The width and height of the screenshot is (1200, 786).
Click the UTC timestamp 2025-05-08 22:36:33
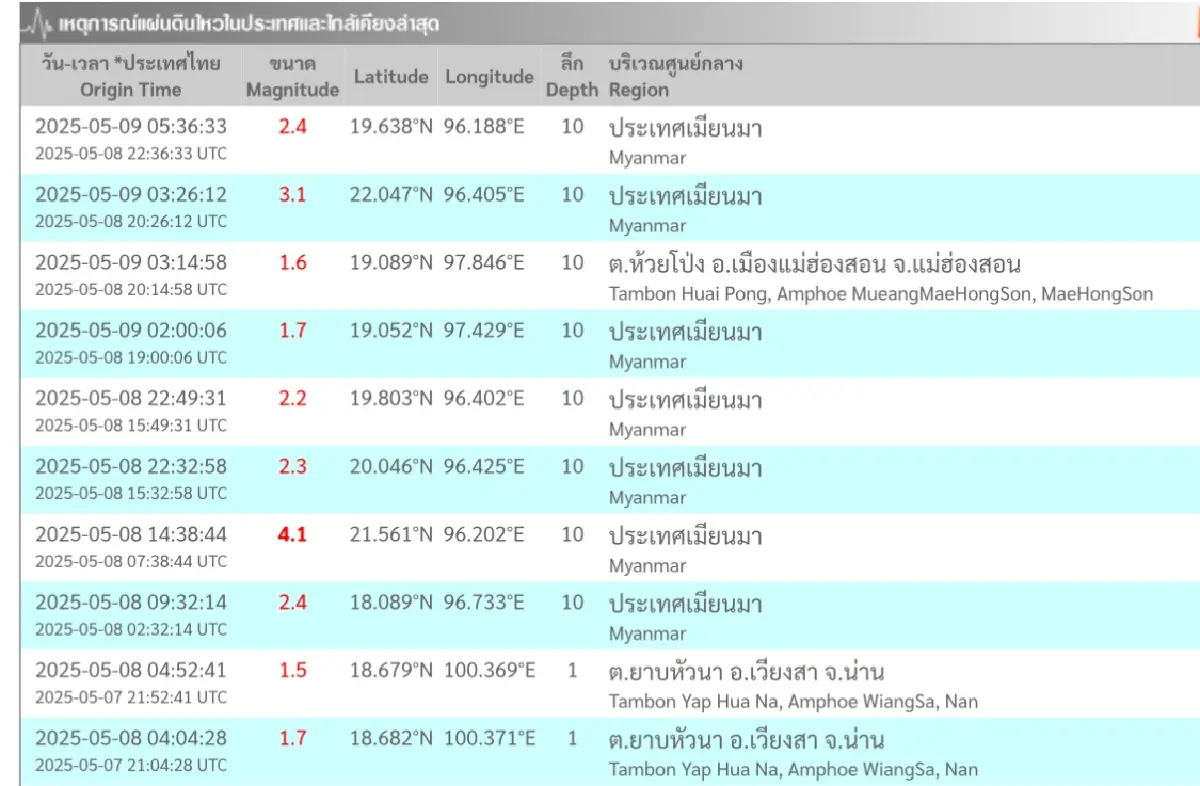tap(131, 155)
